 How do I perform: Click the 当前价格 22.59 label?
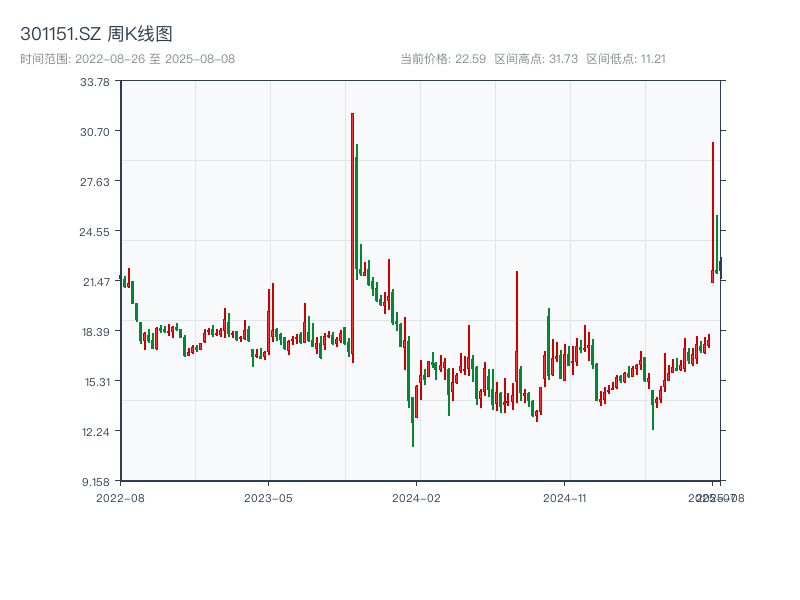442,59
